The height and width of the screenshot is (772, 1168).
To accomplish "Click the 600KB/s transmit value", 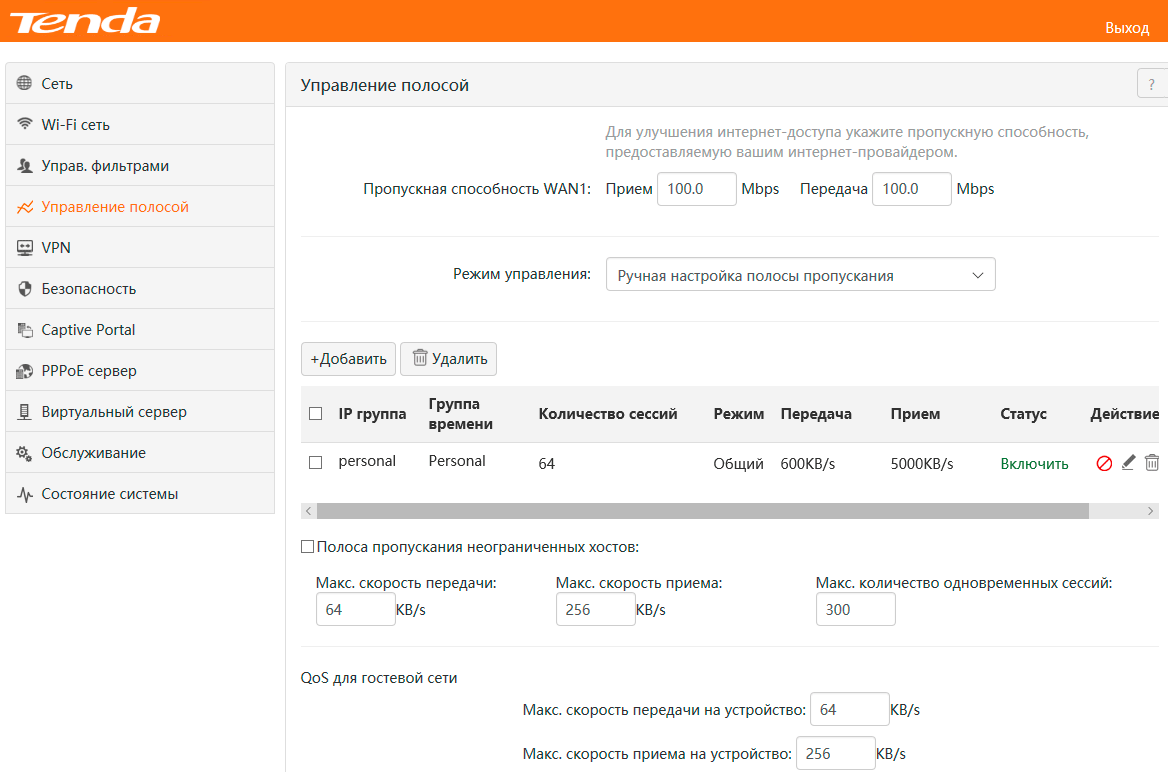I will [807, 463].
